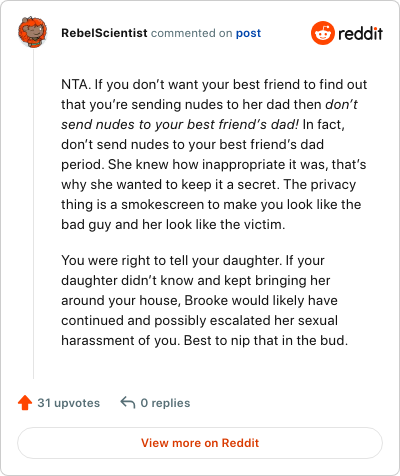Click the sentence "Best to nip that in the bud."
This screenshot has height=476, width=400.
266,340
